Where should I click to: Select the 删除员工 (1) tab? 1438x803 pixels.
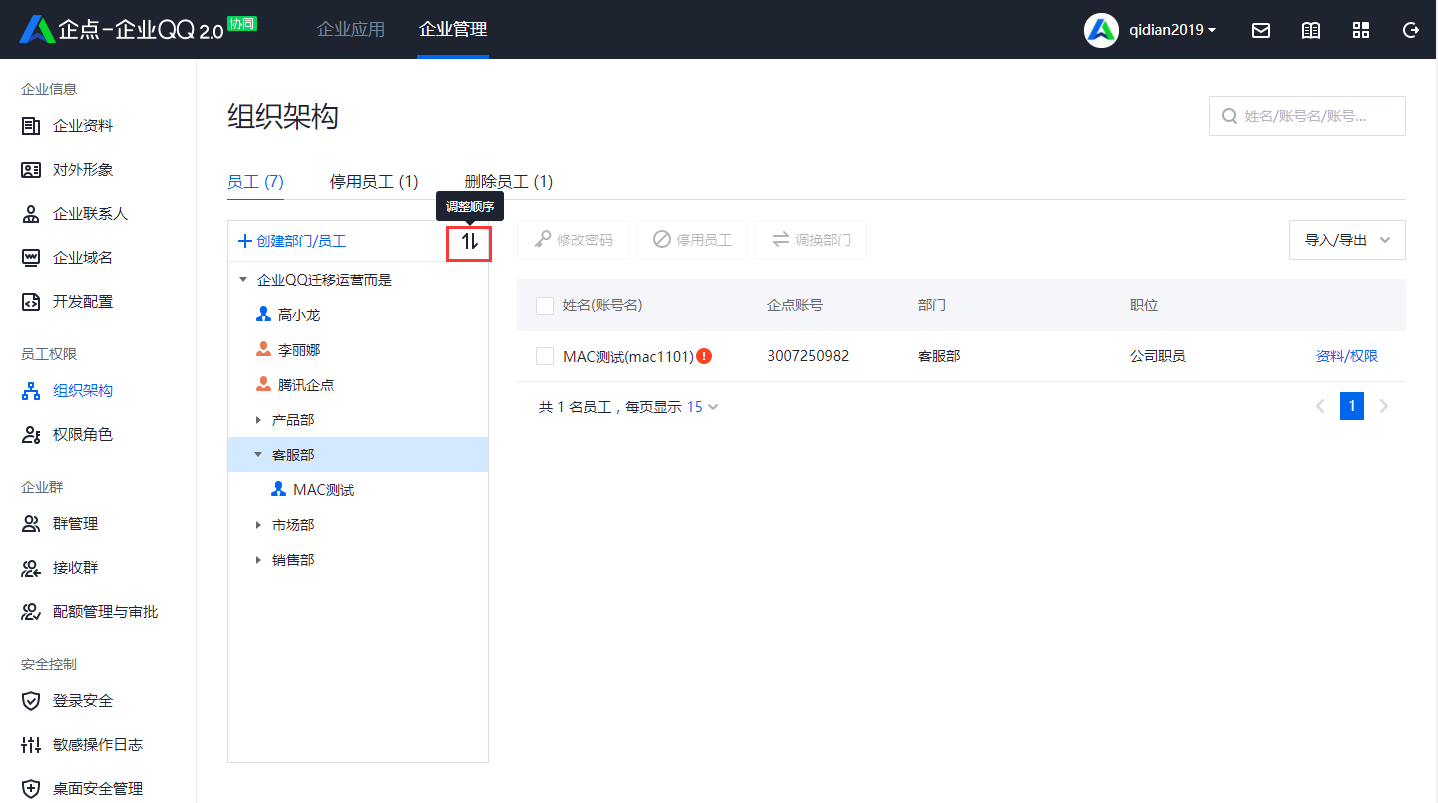click(509, 182)
